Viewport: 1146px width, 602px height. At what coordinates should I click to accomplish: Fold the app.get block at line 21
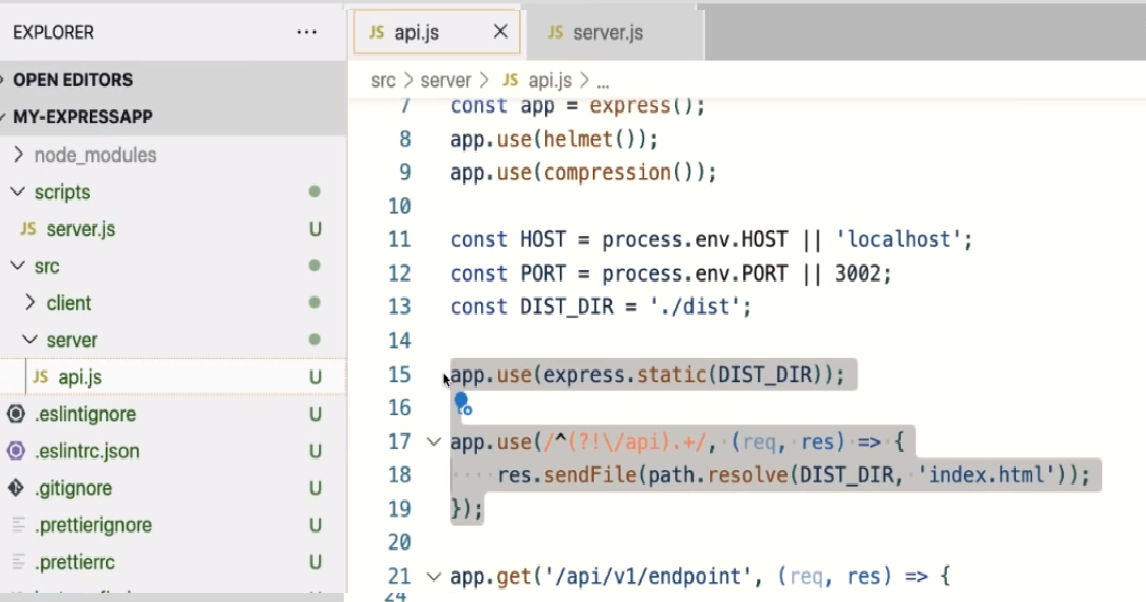434,576
